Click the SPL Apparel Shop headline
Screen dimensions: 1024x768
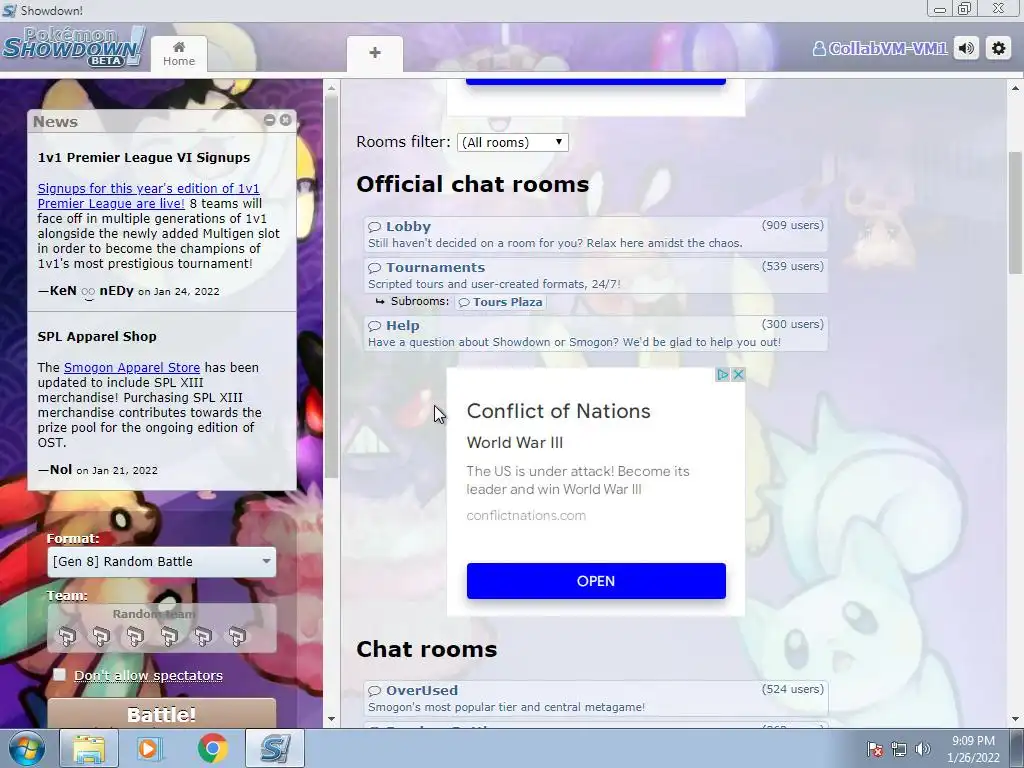(x=97, y=337)
